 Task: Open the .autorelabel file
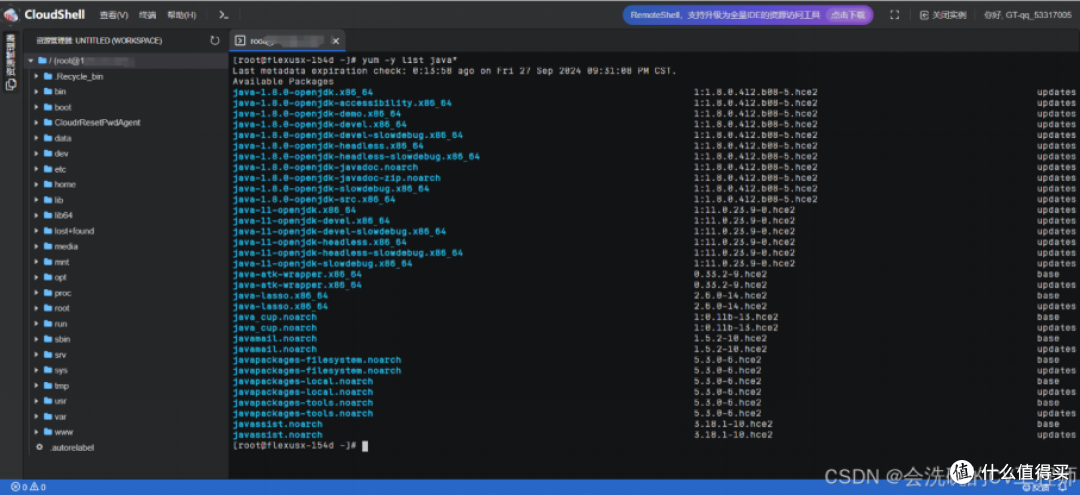pyautogui.click(x=72, y=447)
